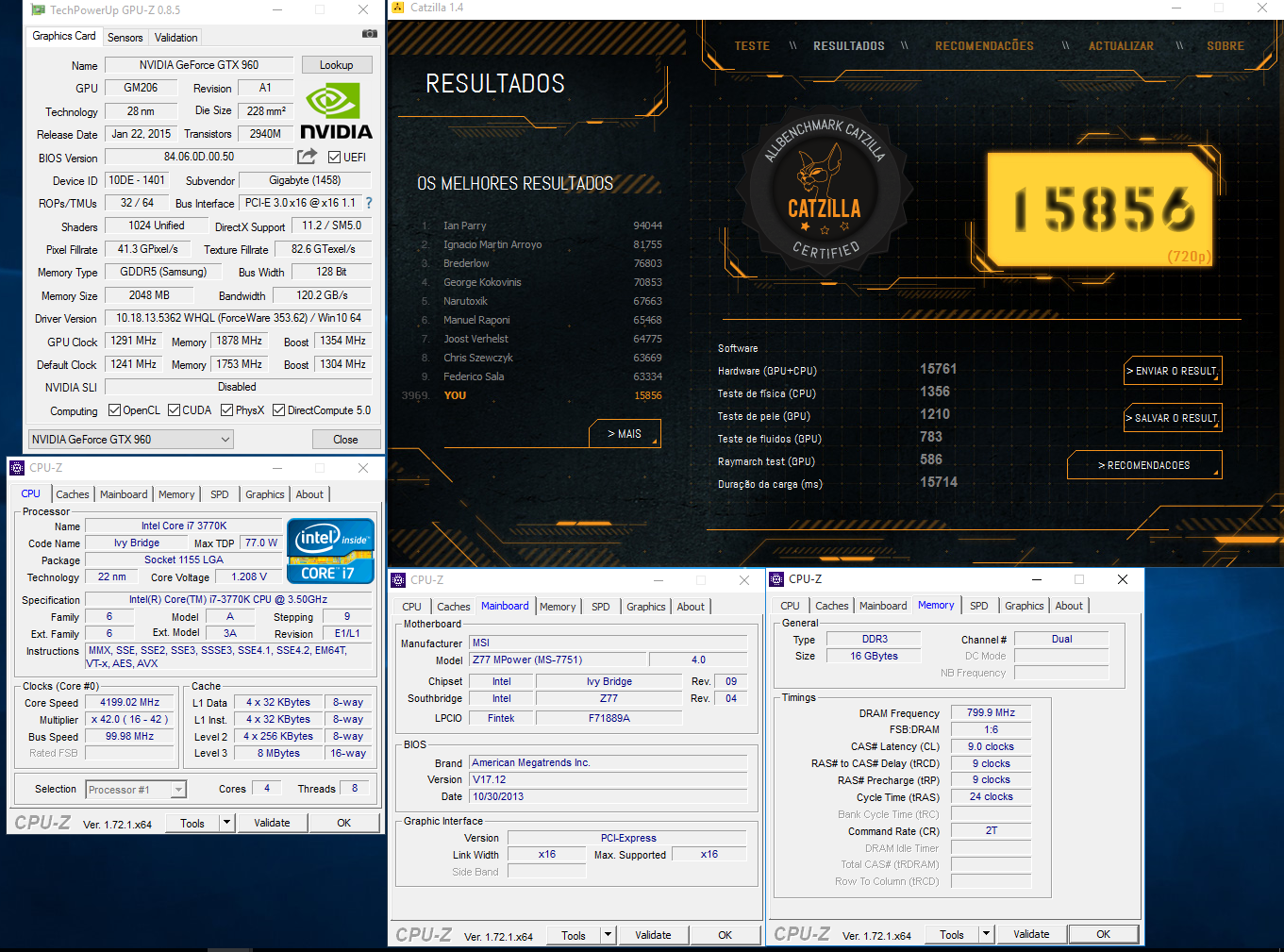Click the Federico Sala leaderboard row

coord(541,376)
